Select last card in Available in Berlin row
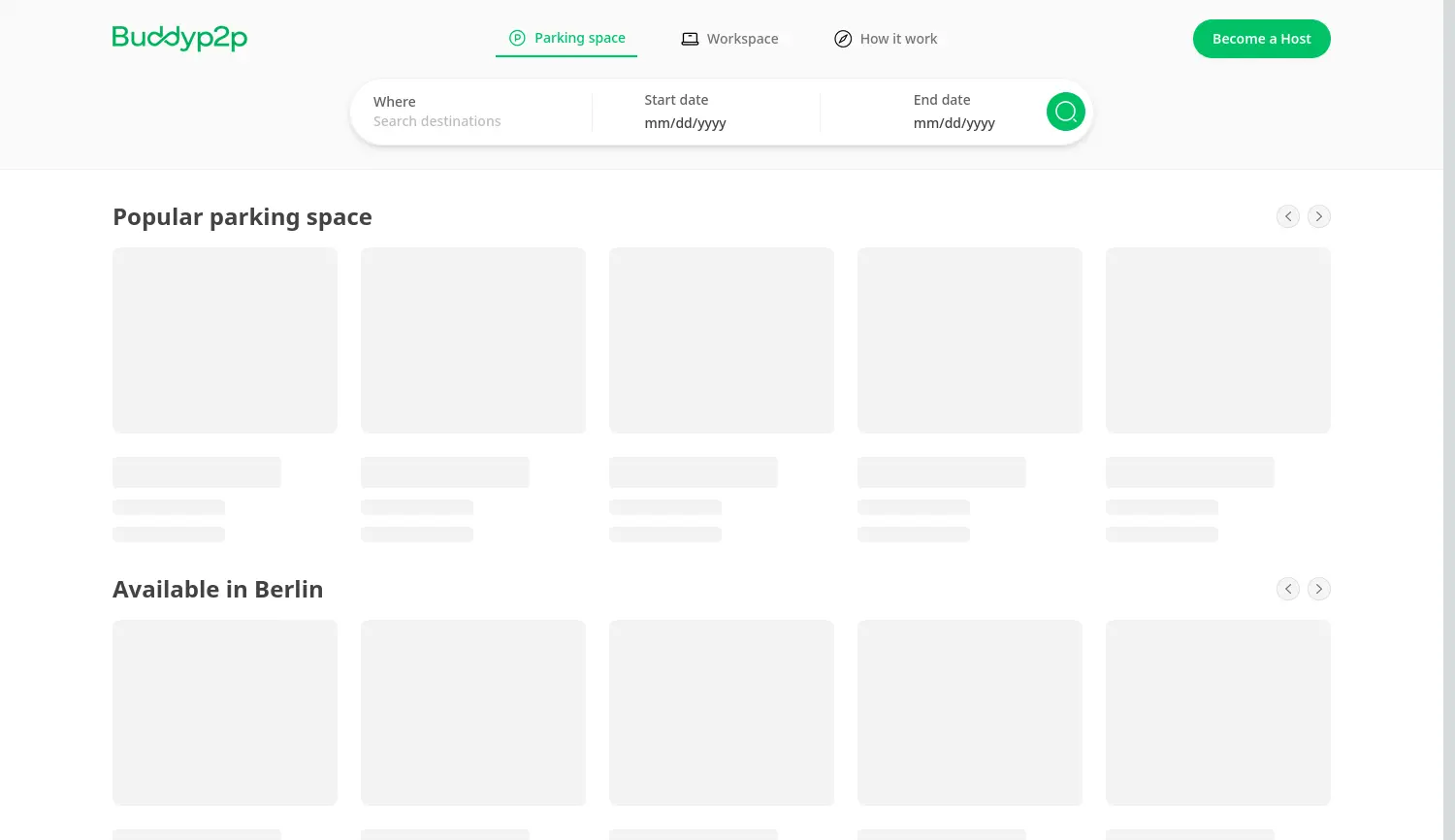 [1217, 713]
